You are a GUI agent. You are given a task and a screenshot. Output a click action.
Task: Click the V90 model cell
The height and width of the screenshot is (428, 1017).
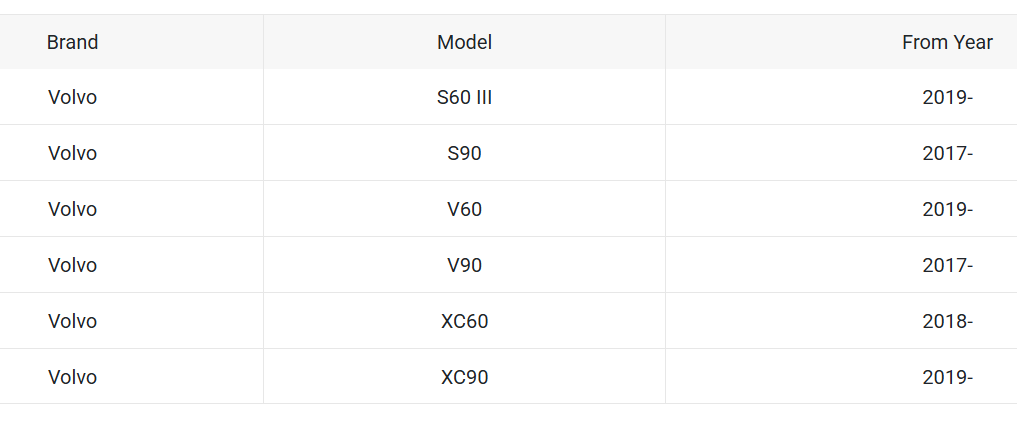(464, 266)
